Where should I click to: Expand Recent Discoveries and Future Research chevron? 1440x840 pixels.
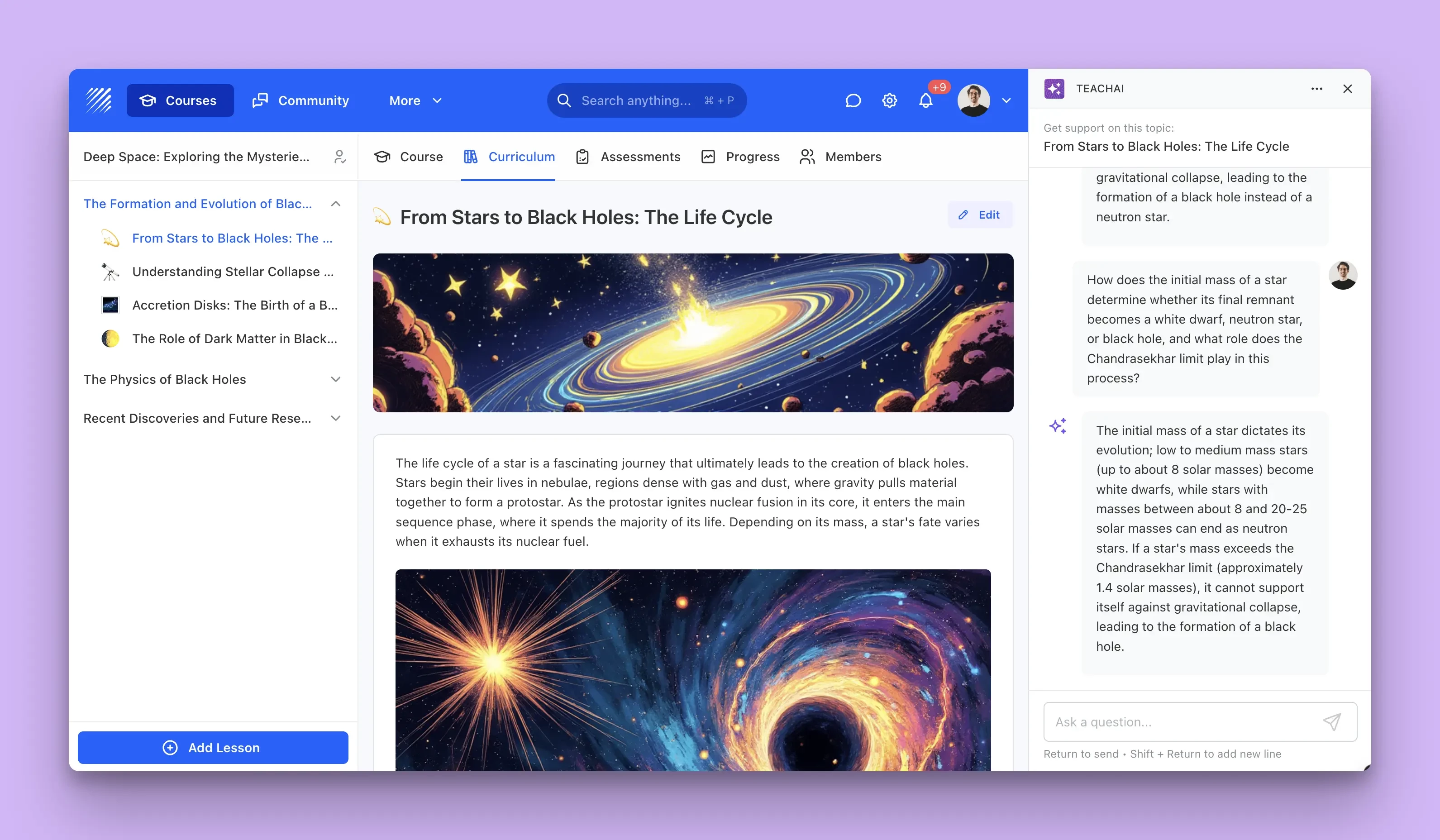click(336, 418)
